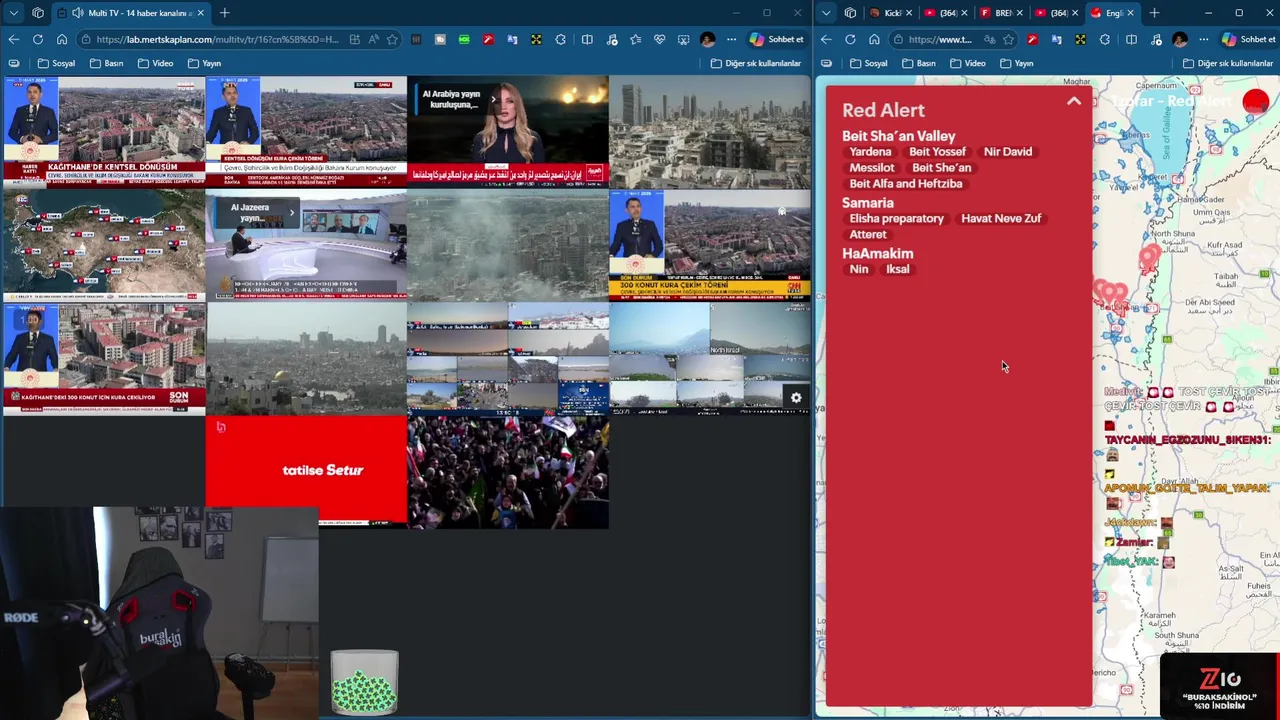Open browser essentials heart icon in Multi TV window
Screen dimensions: 1280x720
tap(659, 39)
